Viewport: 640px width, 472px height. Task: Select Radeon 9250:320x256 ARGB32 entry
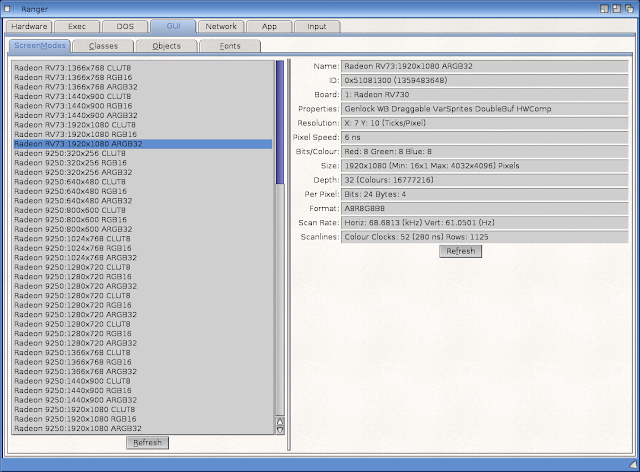pyautogui.click(x=143, y=172)
